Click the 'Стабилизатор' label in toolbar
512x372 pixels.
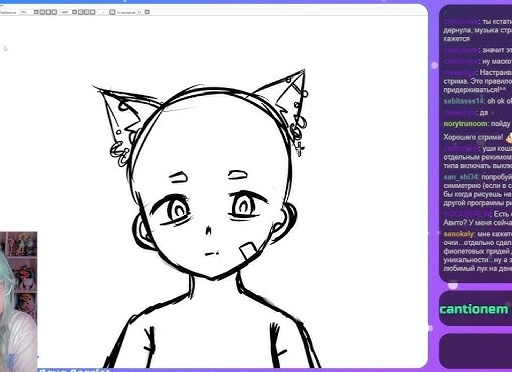point(126,12)
